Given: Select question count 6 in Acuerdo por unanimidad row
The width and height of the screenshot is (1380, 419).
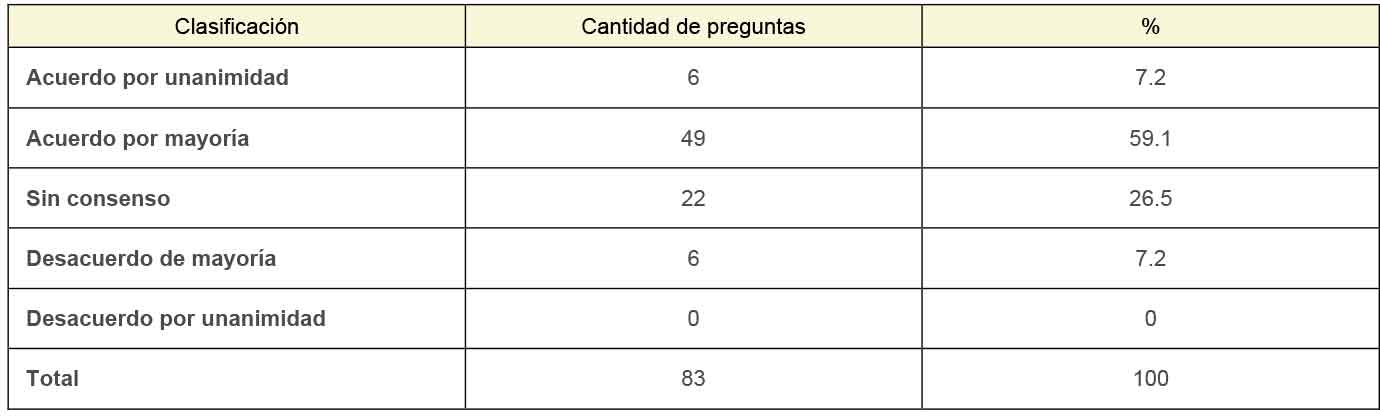Looking at the screenshot, I should coord(693,78).
